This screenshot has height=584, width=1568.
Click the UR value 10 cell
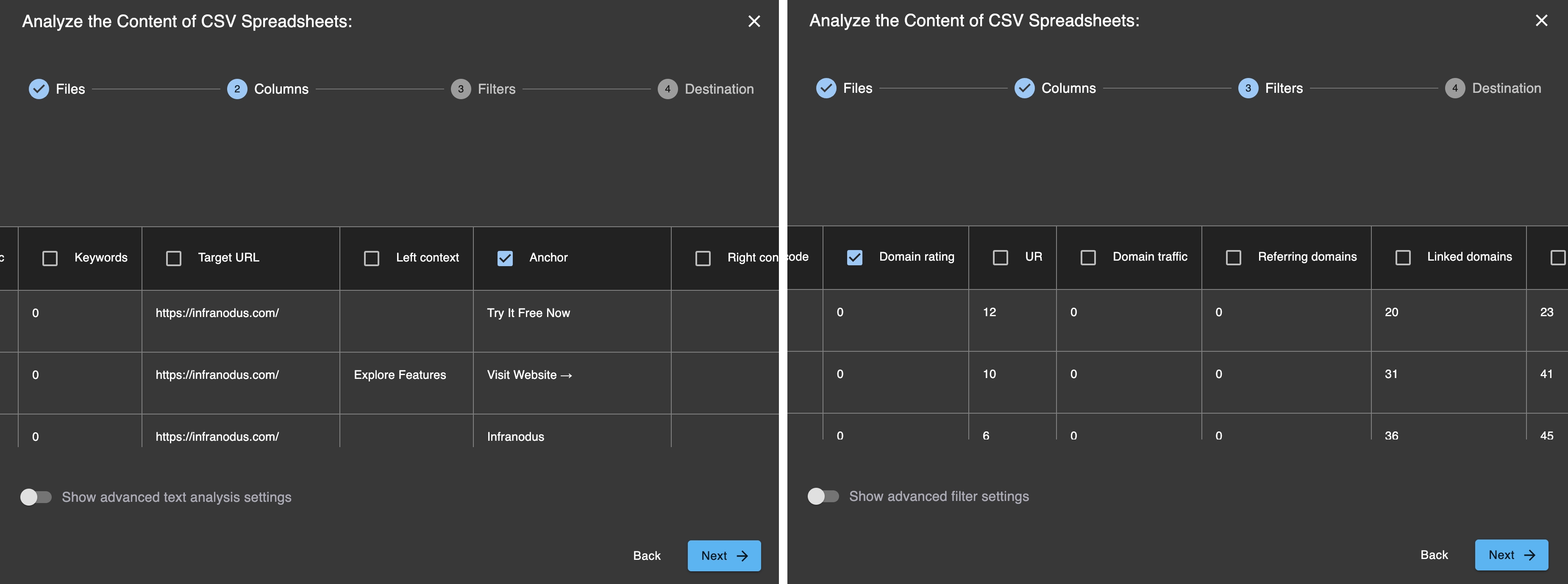click(x=1012, y=382)
